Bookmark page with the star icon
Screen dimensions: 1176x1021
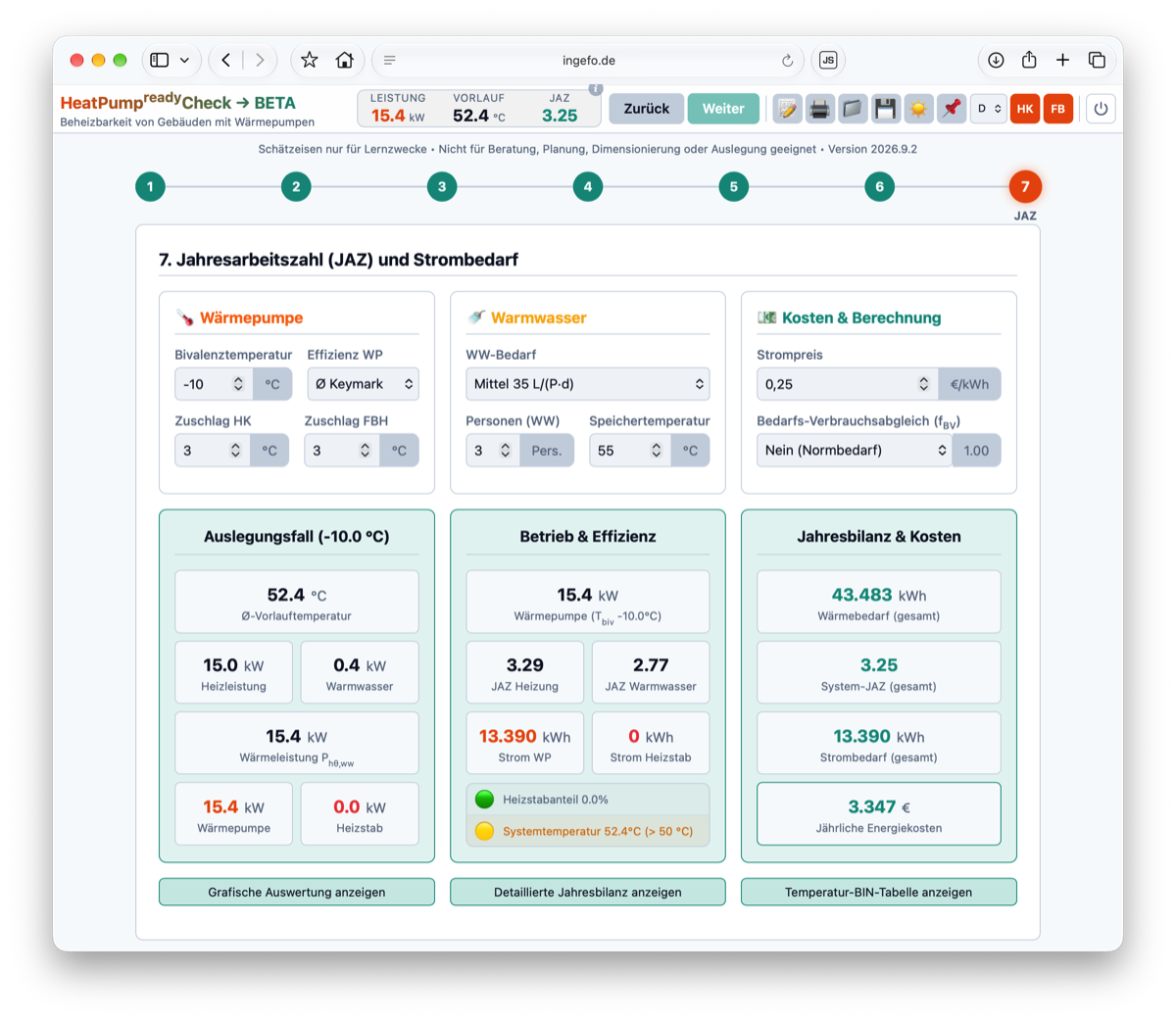click(310, 61)
